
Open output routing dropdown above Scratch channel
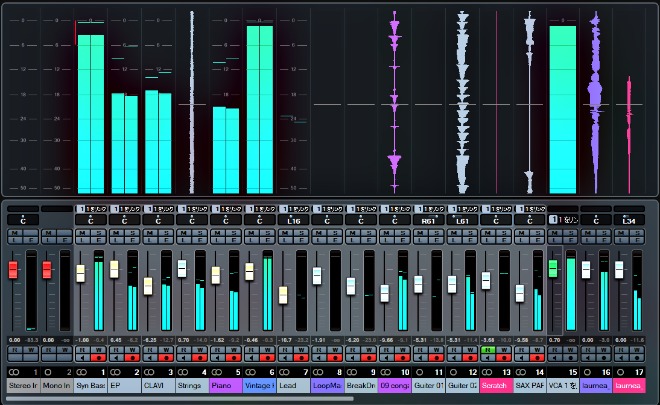pos(496,209)
